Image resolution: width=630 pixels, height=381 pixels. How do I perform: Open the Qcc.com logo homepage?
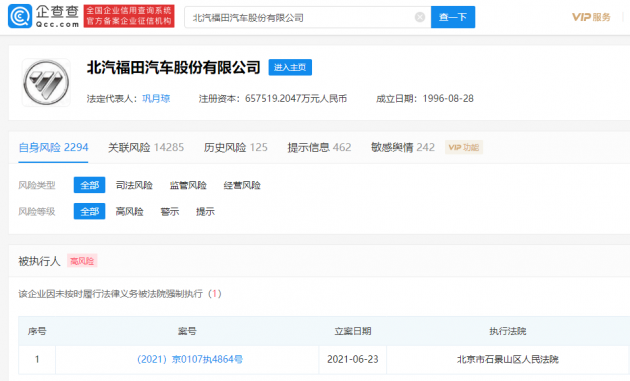pyautogui.click(x=43, y=16)
